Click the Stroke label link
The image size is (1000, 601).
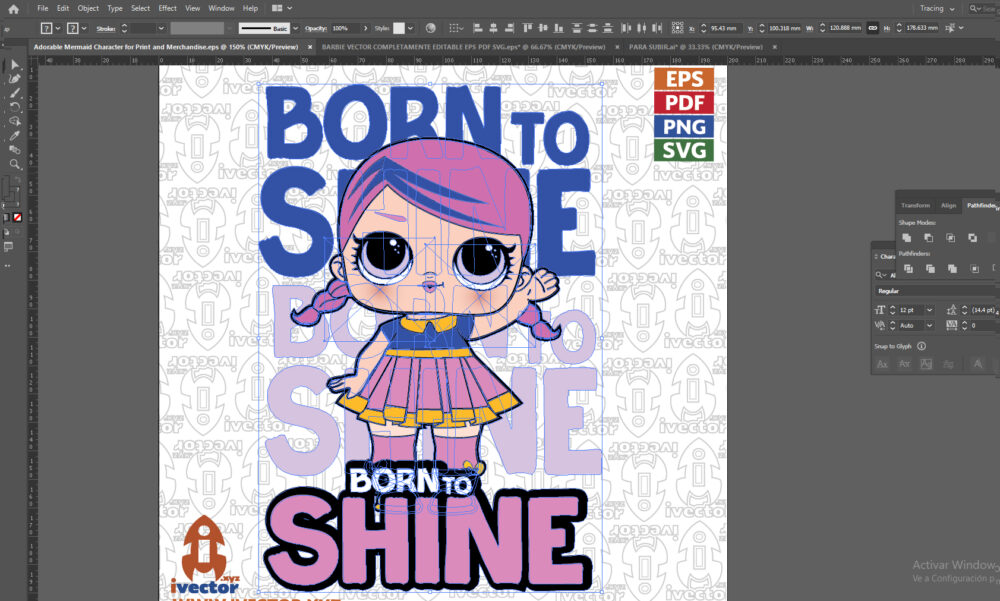(106, 29)
